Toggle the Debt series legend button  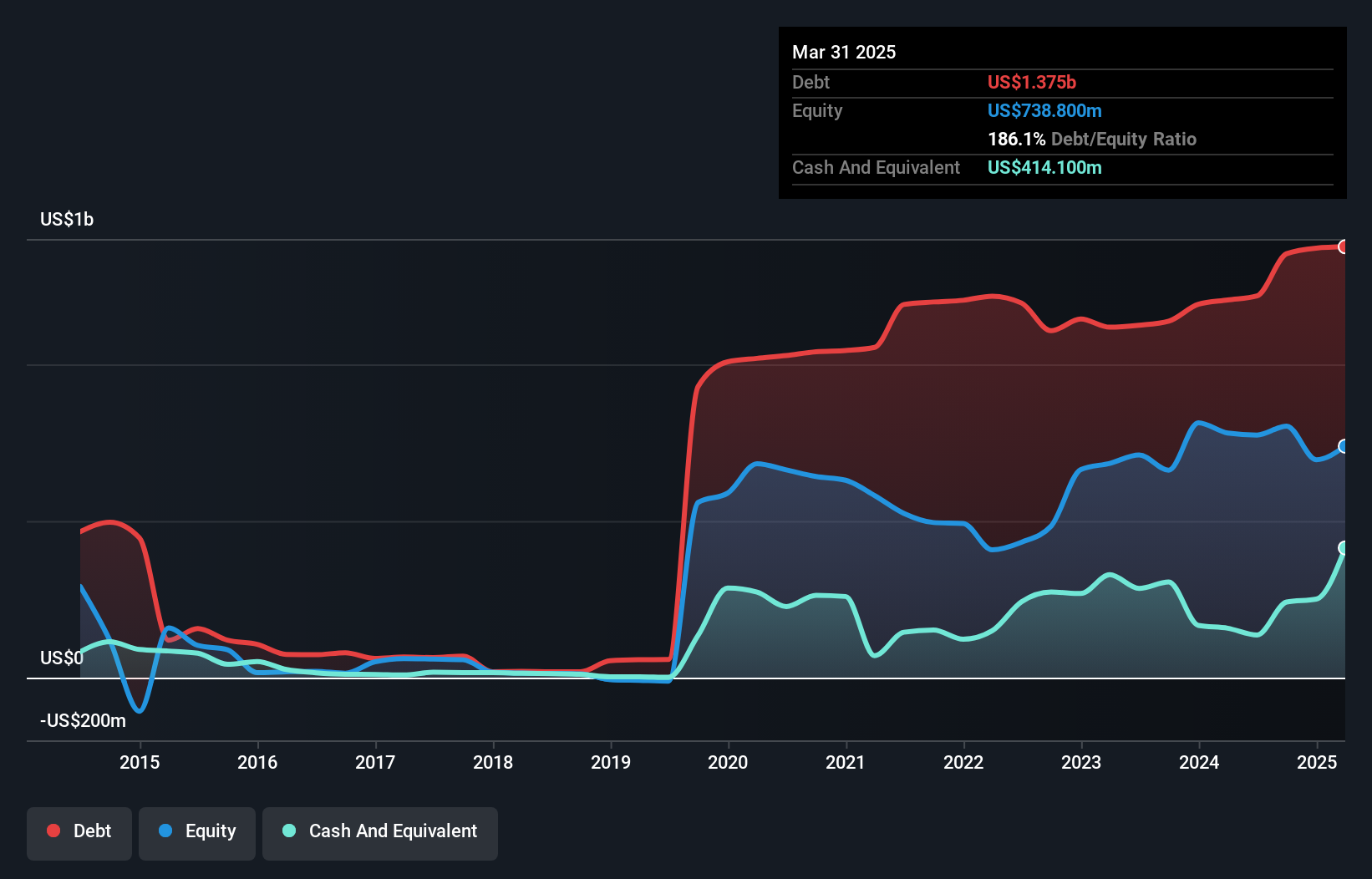coord(79,833)
